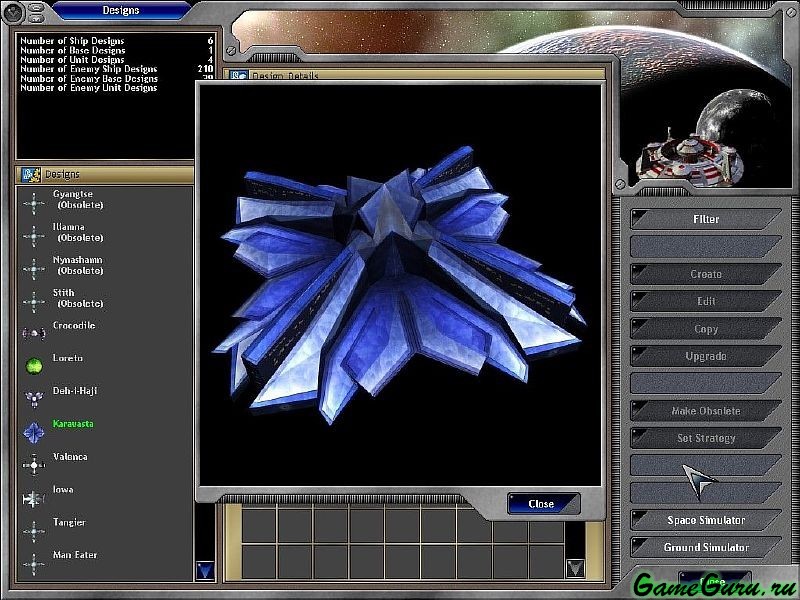This screenshot has width=800, height=600.
Task: Click the blue Karavasta ship icon
Action: pyautogui.click(x=34, y=433)
